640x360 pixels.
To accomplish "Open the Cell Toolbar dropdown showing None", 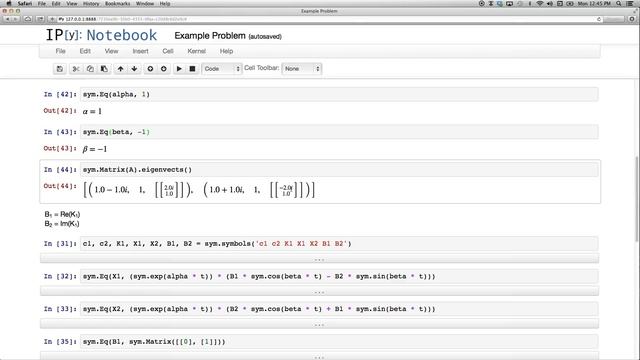I will pos(302,69).
